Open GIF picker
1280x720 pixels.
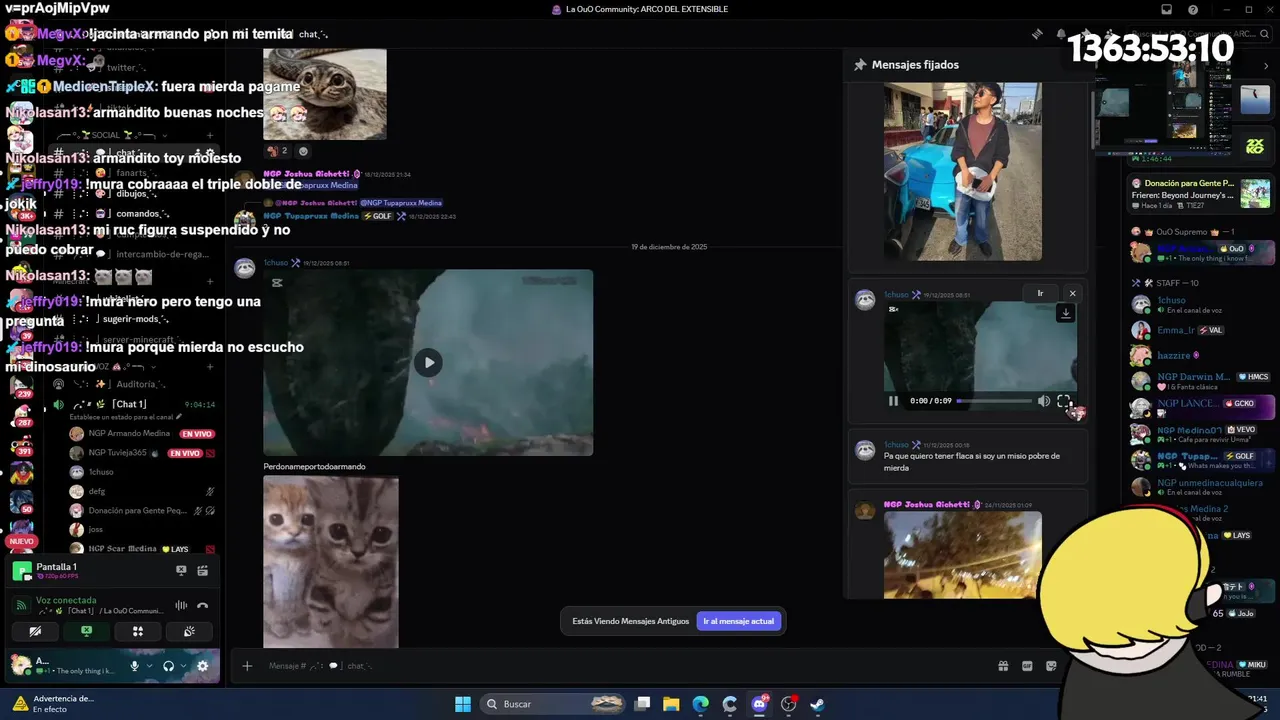pos(1027,666)
